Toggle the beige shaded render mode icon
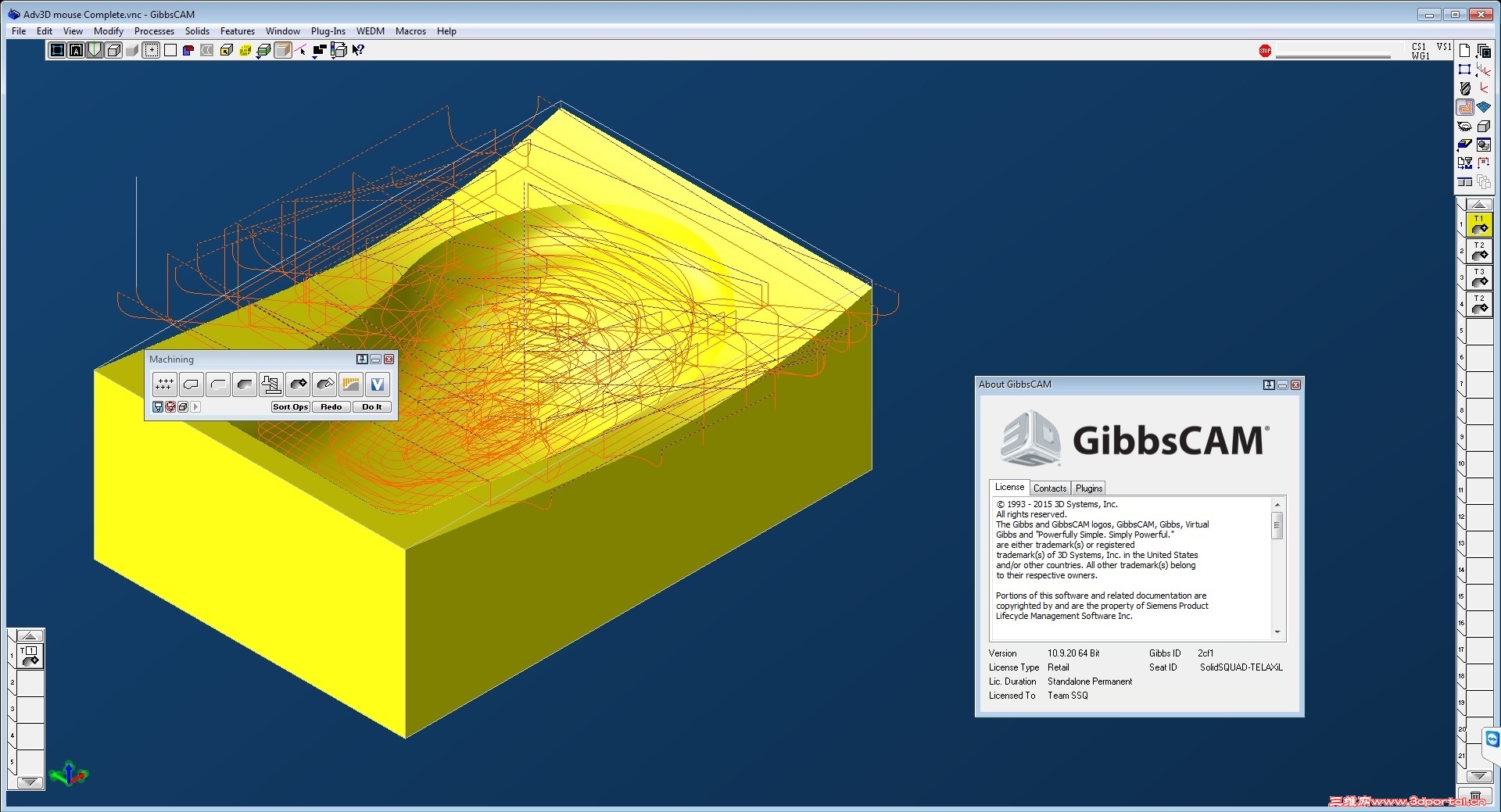1501x812 pixels. 283,50
